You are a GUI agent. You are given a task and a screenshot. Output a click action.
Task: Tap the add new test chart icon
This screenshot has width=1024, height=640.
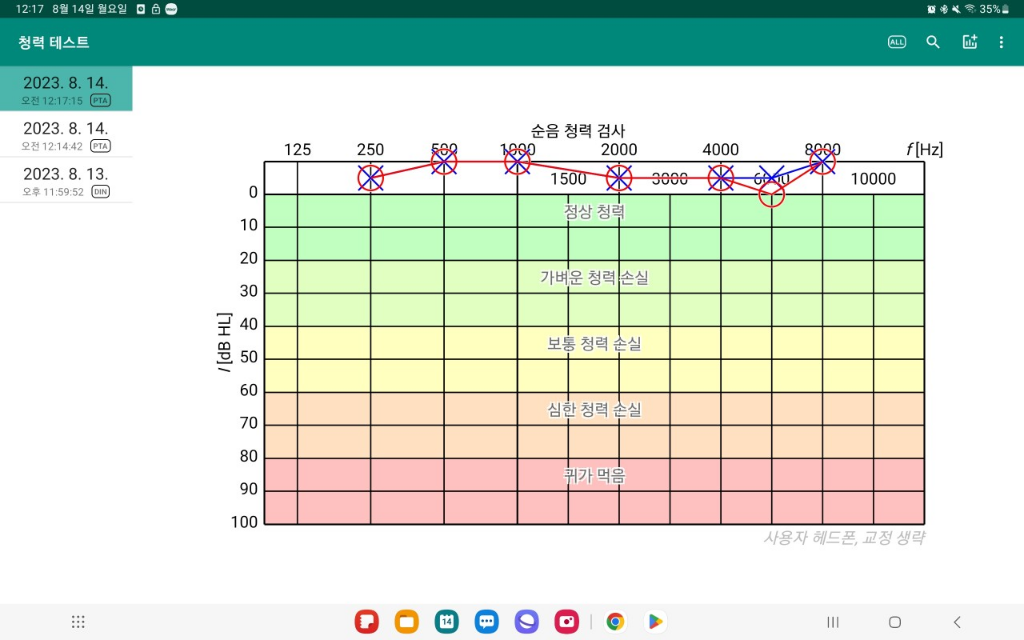coord(969,42)
